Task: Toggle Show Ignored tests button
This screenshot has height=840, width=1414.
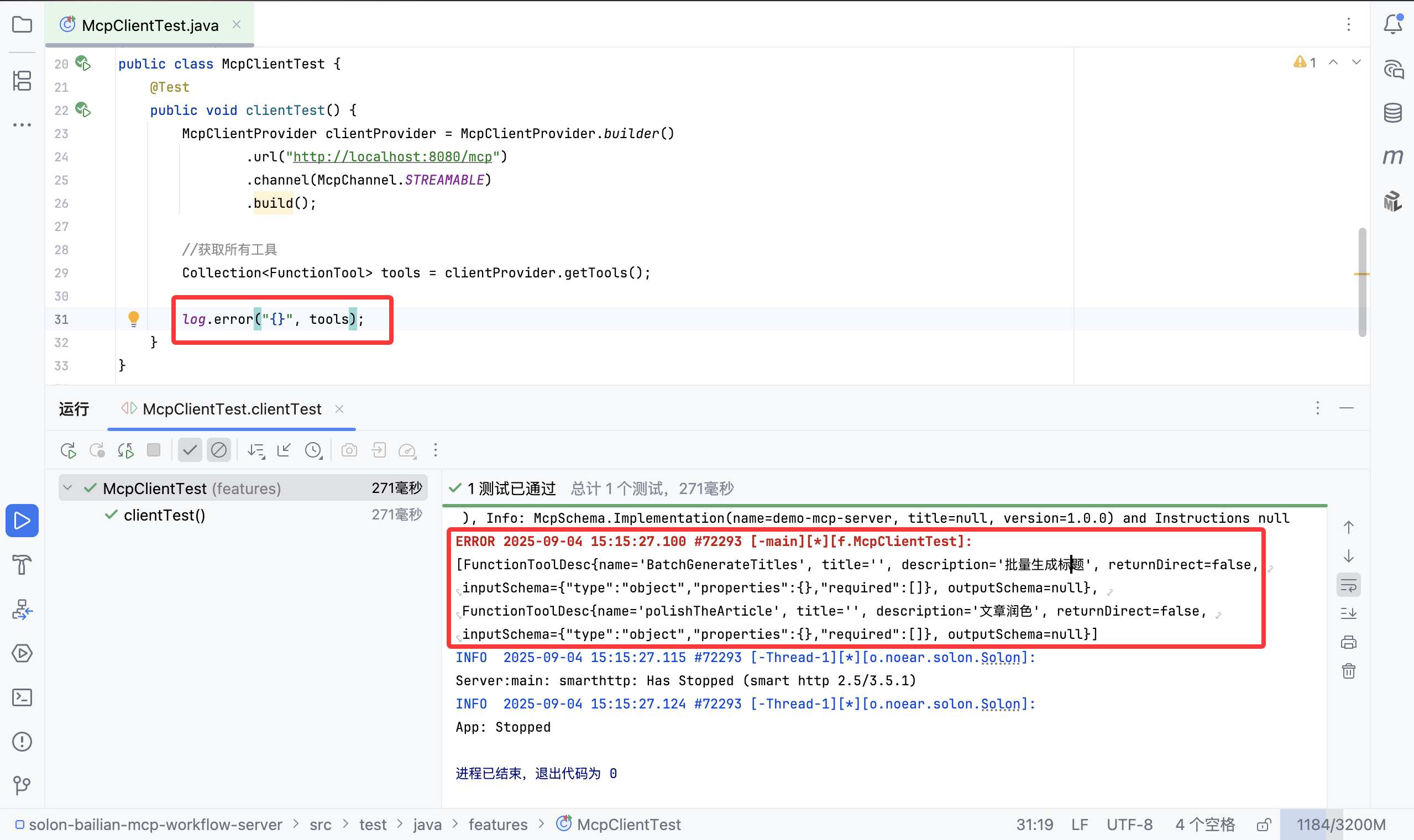Action: [x=218, y=450]
